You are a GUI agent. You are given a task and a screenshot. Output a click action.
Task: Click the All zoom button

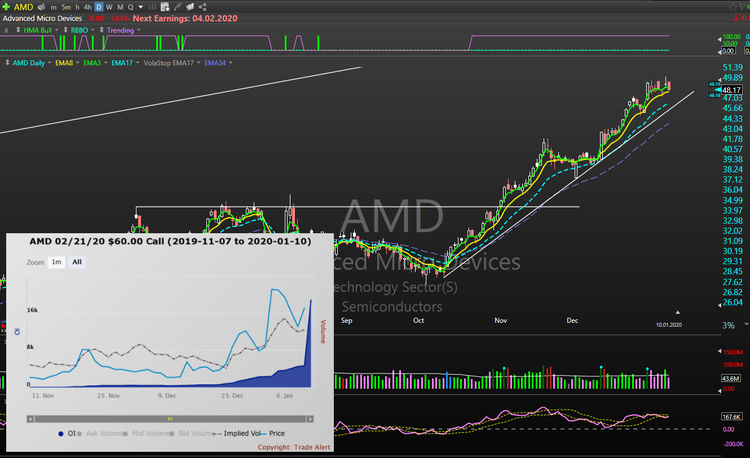click(x=77, y=261)
